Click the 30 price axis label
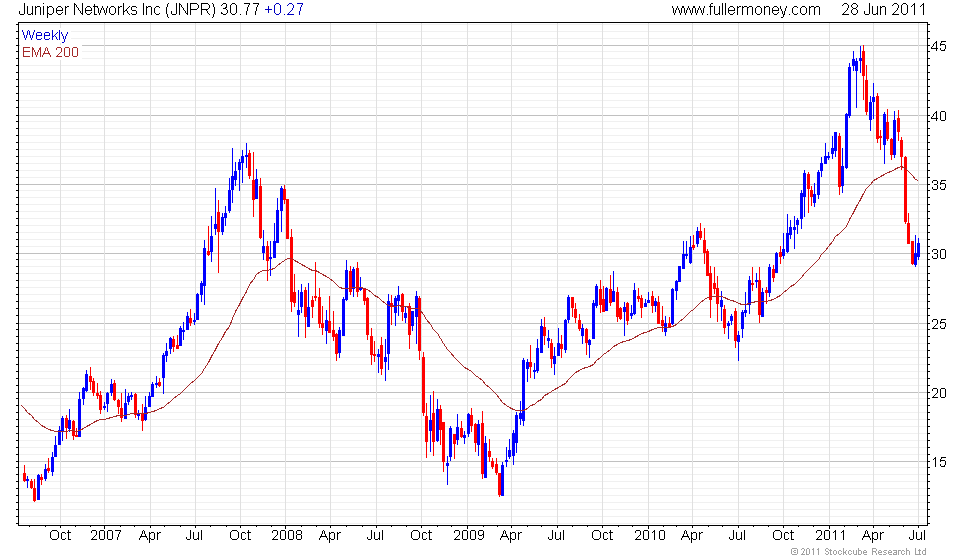This screenshot has height=560, width=980. 939,254
